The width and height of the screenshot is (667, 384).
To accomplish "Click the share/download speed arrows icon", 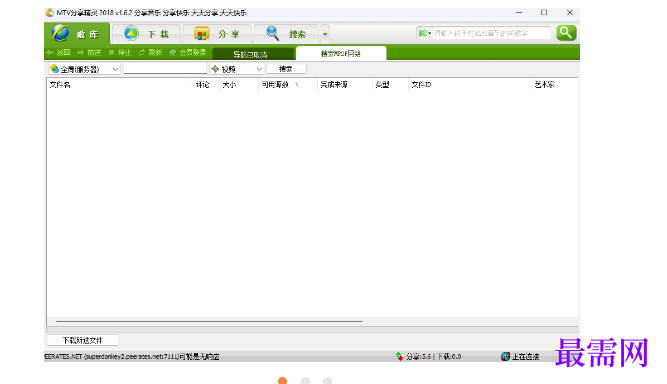I will 399,356.
